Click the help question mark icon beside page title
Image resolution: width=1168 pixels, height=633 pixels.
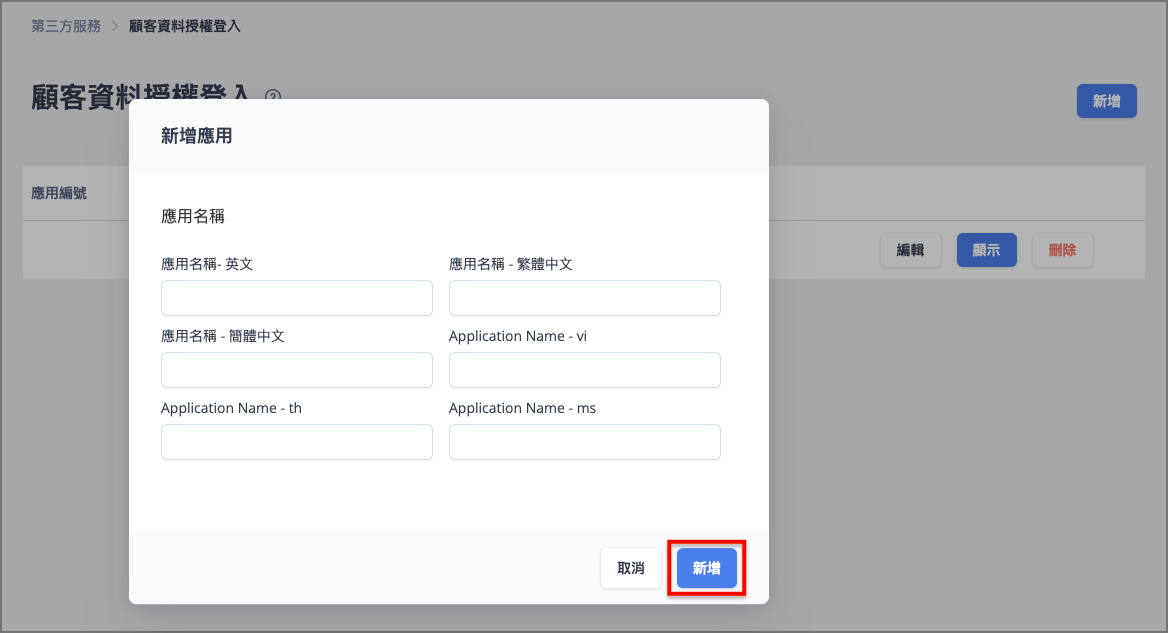pyautogui.click(x=273, y=94)
